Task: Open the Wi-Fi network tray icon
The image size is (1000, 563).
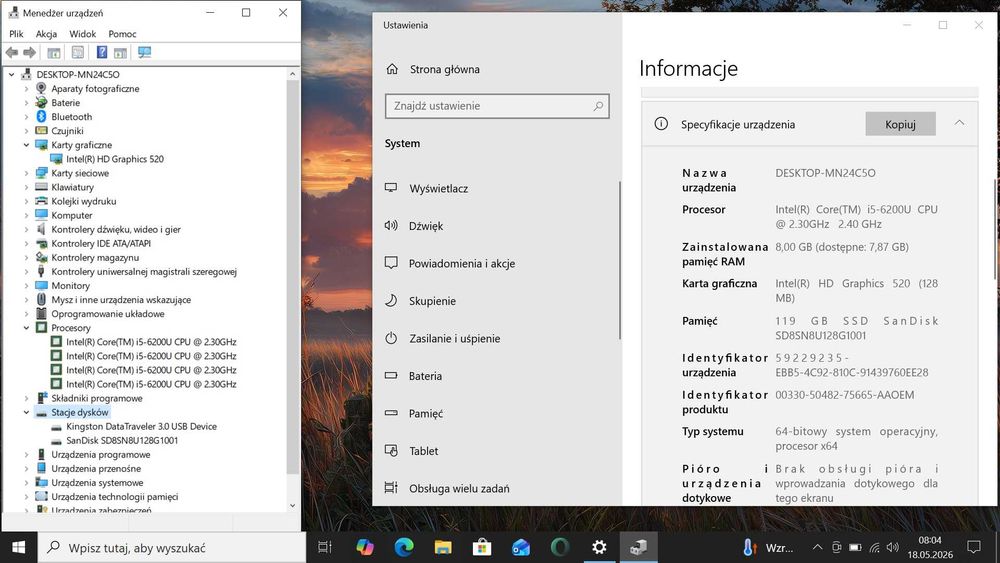Action: (874, 548)
